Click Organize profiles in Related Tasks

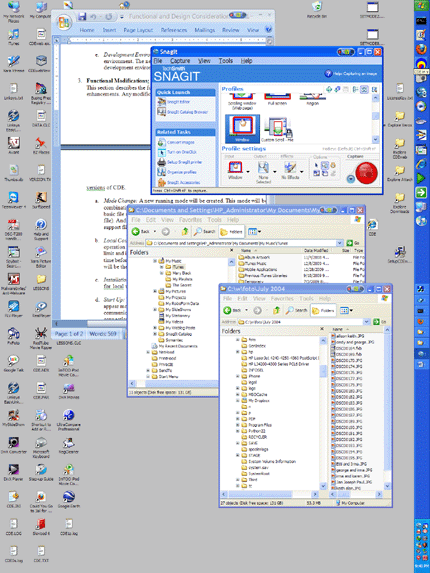[182, 172]
